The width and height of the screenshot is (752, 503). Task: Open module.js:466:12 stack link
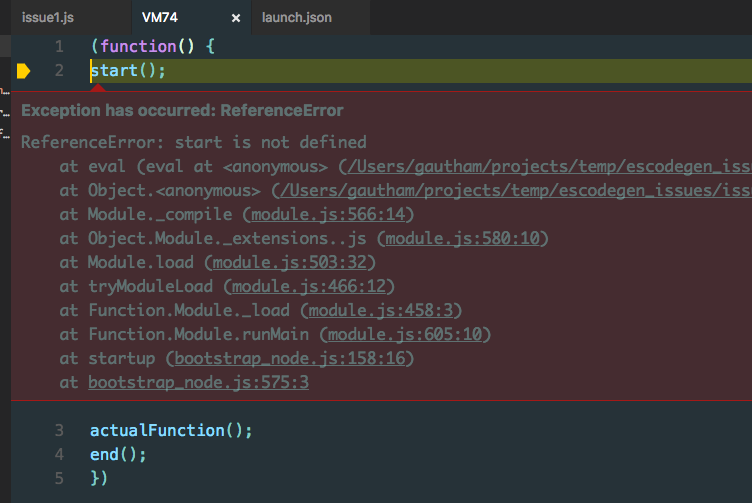point(309,286)
